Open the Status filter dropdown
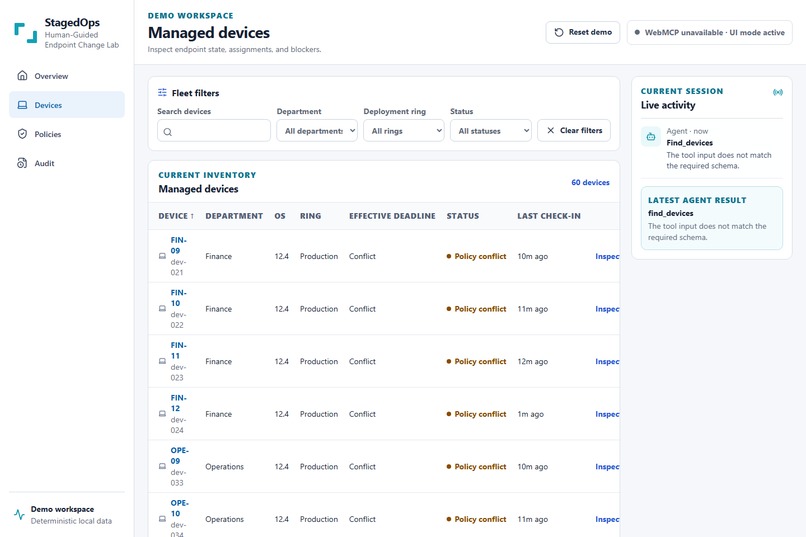Image resolution: width=806 pixels, height=537 pixels. (491, 131)
